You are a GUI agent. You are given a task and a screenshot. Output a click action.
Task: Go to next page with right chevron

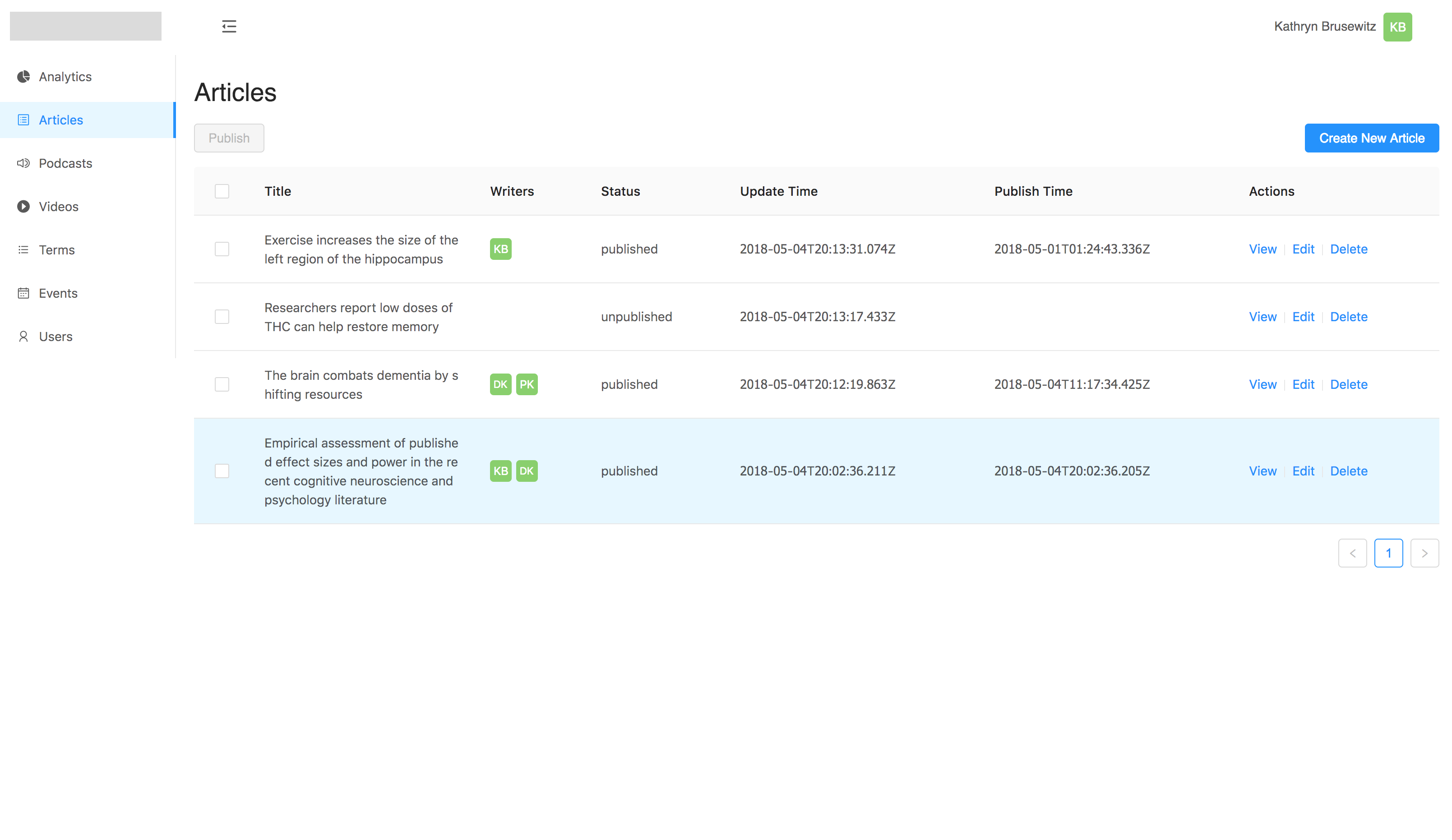pyautogui.click(x=1424, y=553)
